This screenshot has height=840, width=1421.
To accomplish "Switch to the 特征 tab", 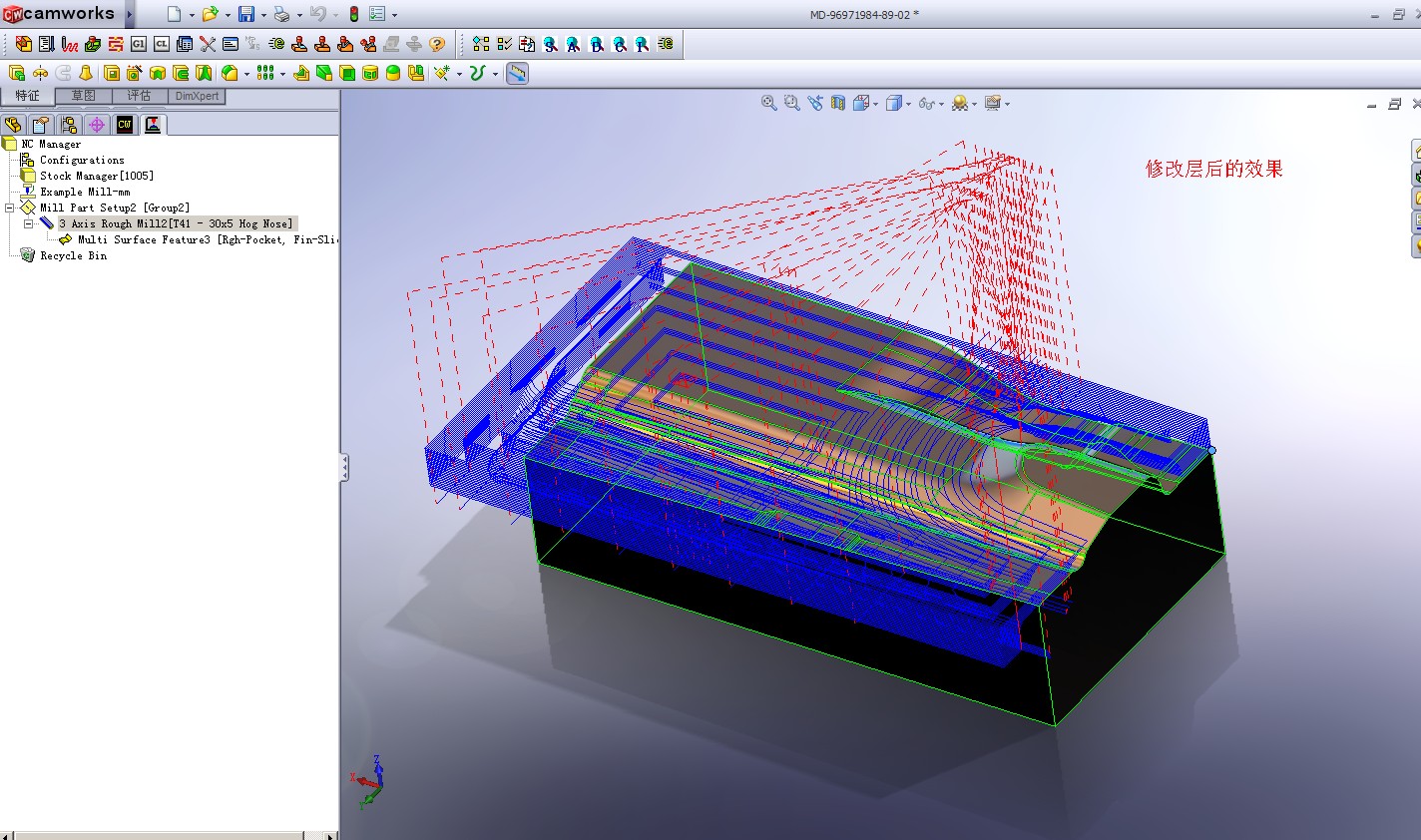I will (28, 96).
